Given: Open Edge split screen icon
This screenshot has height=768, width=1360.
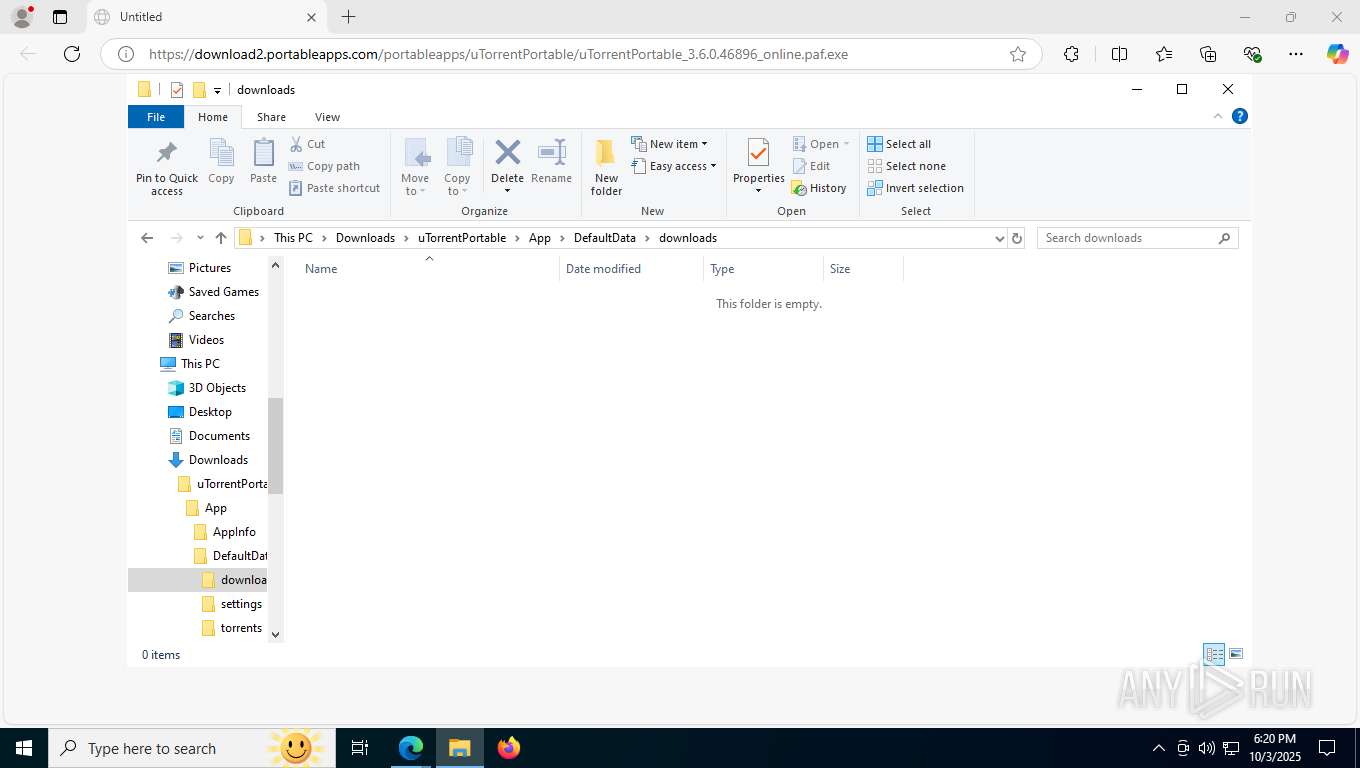Looking at the screenshot, I should click(1120, 54).
